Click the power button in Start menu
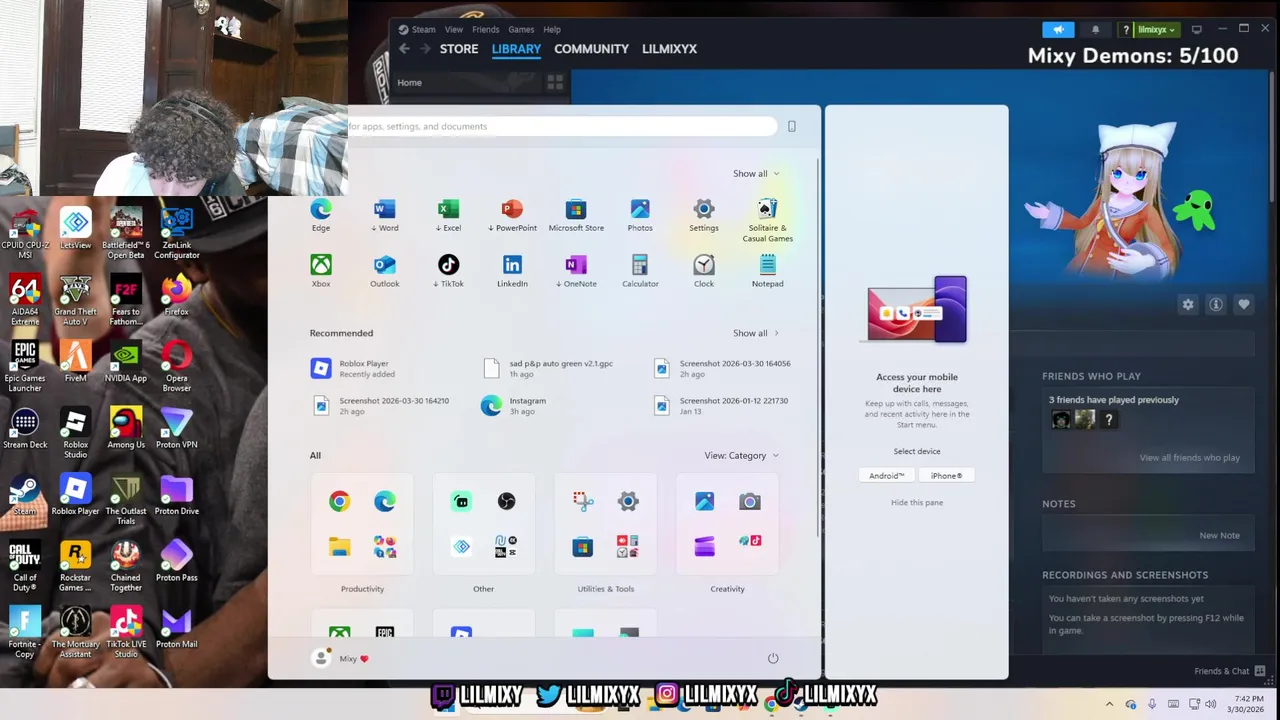Image resolution: width=1280 pixels, height=720 pixels. point(773,658)
